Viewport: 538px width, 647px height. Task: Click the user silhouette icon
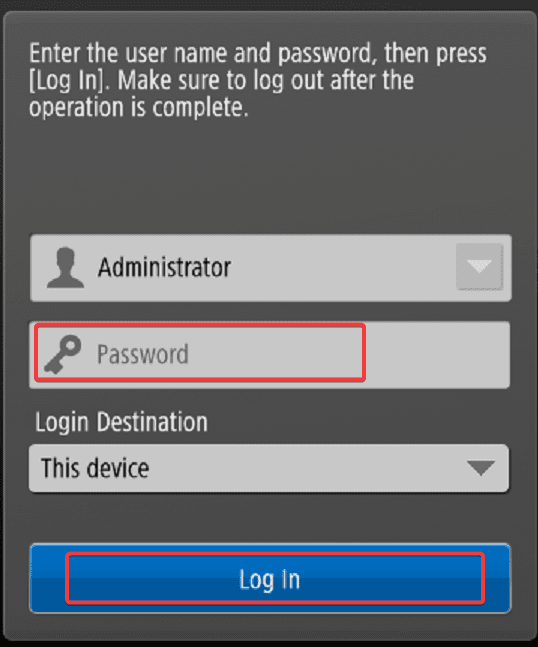[65, 267]
